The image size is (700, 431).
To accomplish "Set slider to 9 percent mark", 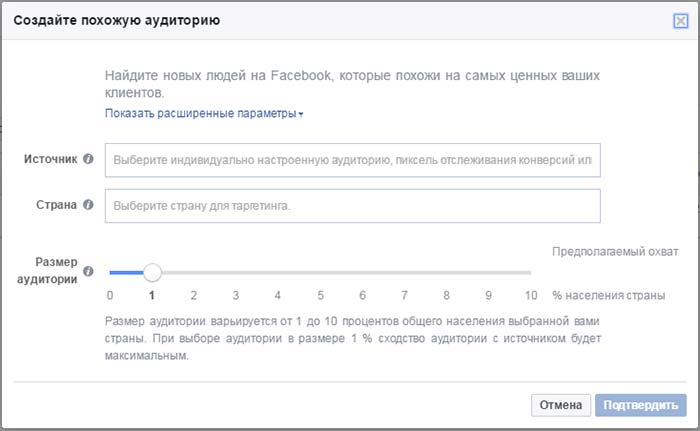I will [489, 272].
